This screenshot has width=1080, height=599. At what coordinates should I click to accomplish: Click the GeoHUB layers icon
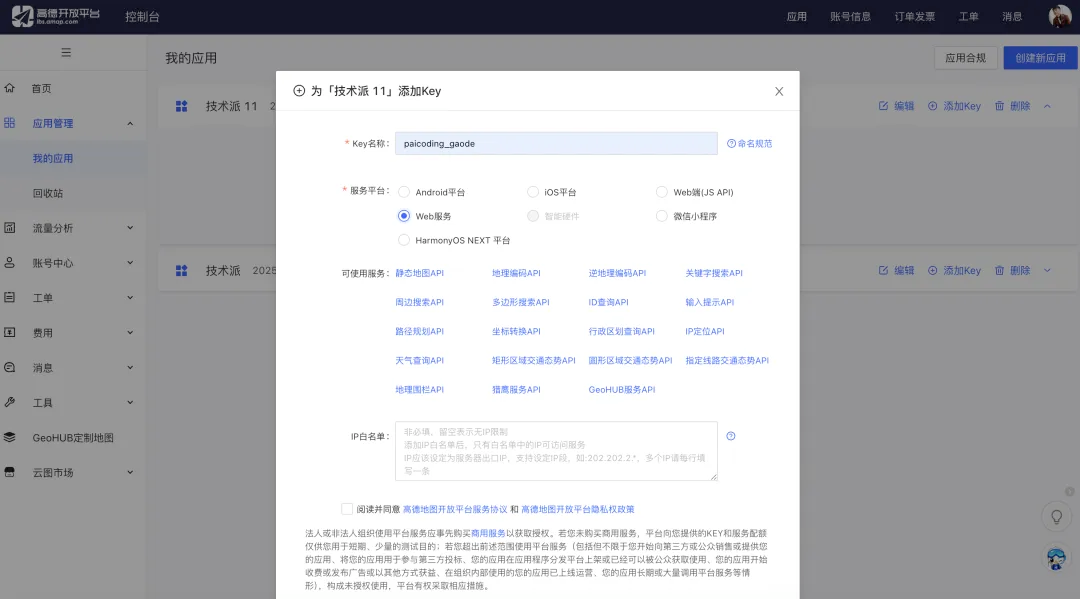tap(10, 437)
